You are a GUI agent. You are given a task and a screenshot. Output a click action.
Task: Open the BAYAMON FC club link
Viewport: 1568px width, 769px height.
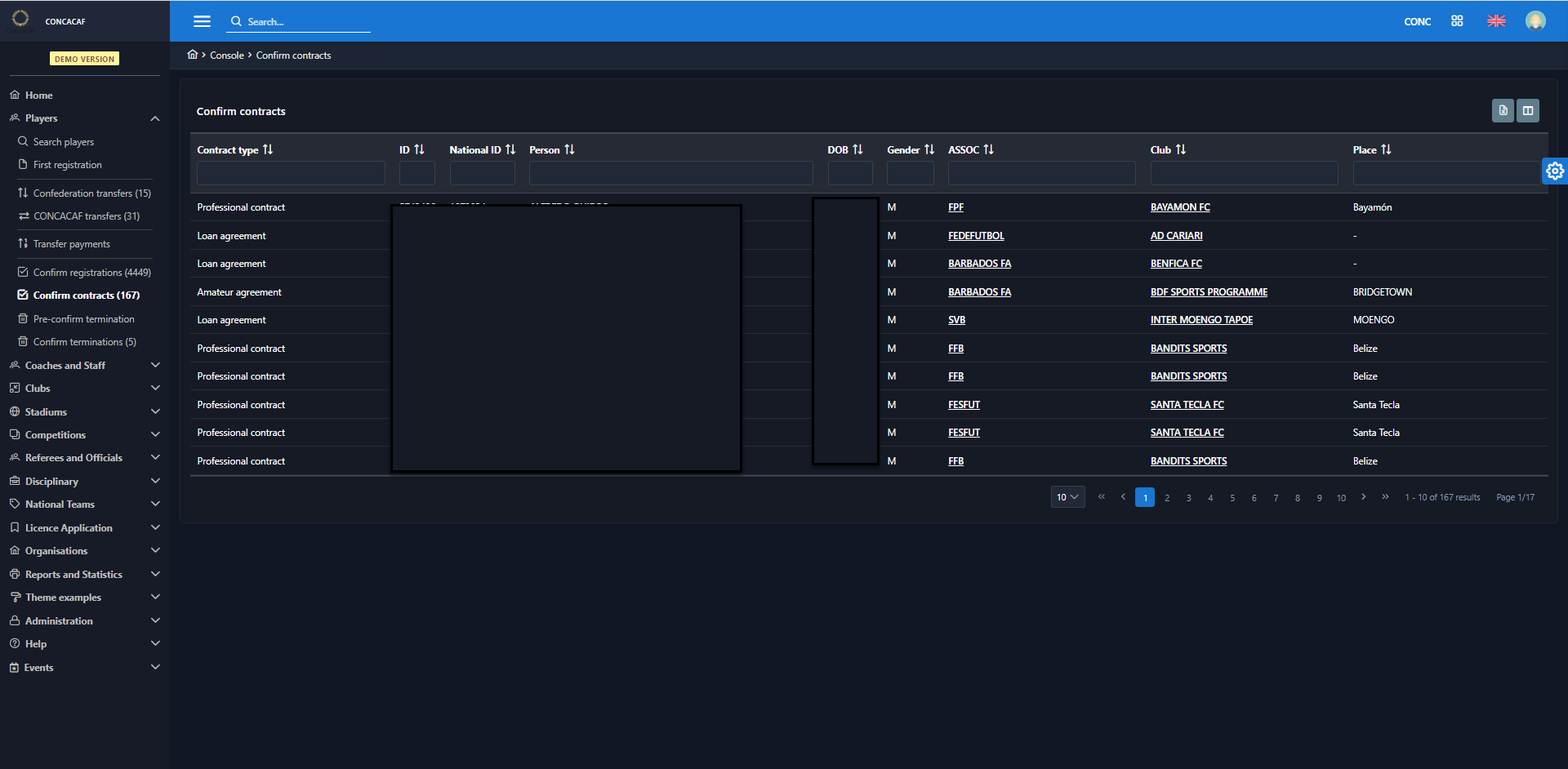click(1180, 207)
